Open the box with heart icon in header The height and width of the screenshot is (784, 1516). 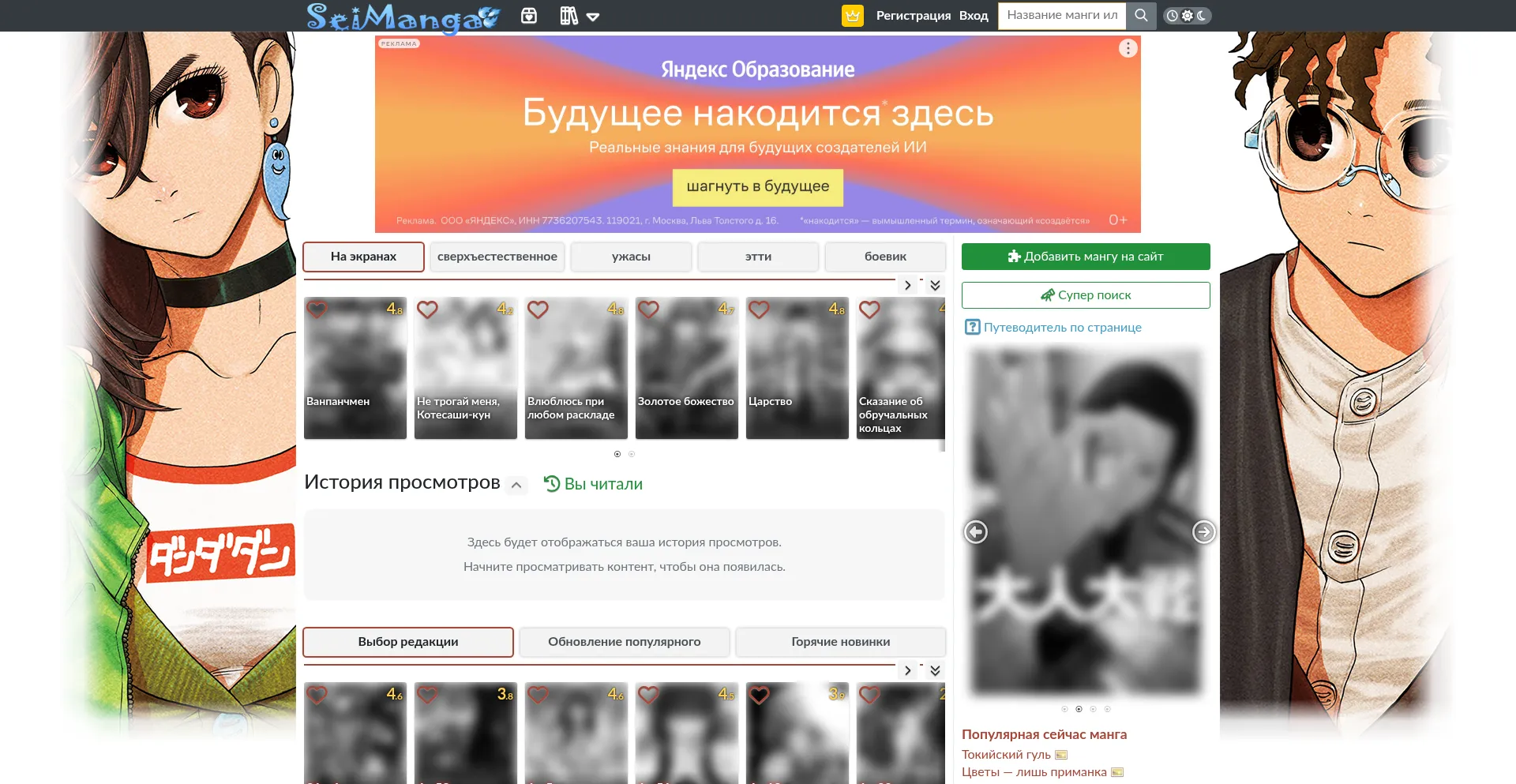[x=529, y=16]
